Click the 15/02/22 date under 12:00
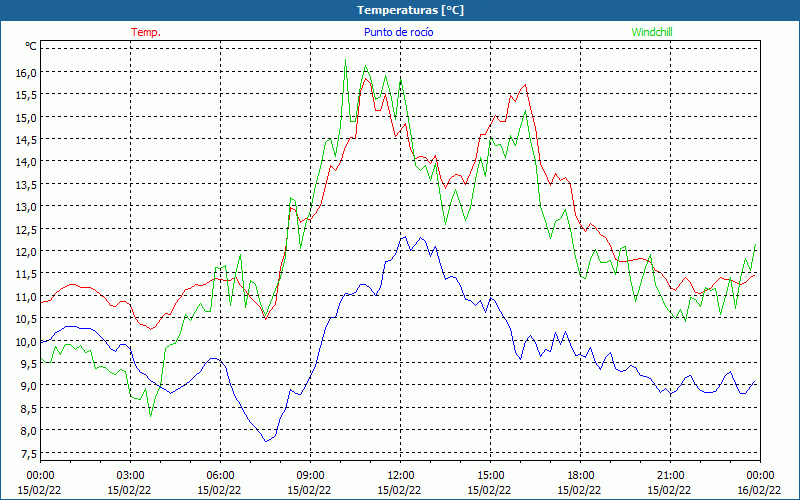Screen dimensions: 800x500 (x=399, y=490)
